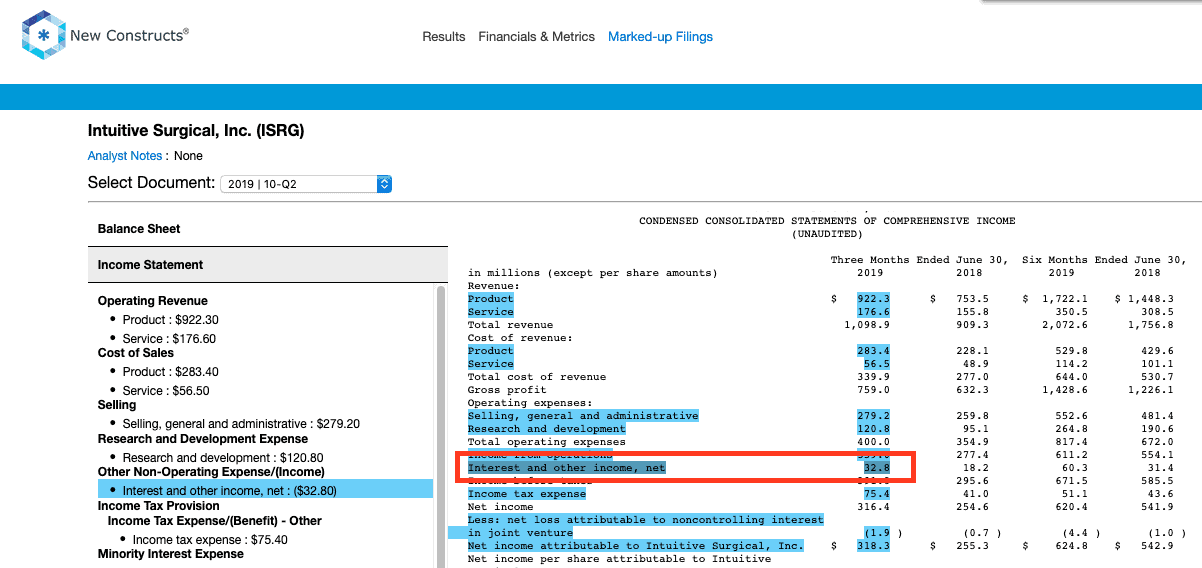Open the Select Document dropdown
The image size is (1202, 568).
[x=306, y=184]
